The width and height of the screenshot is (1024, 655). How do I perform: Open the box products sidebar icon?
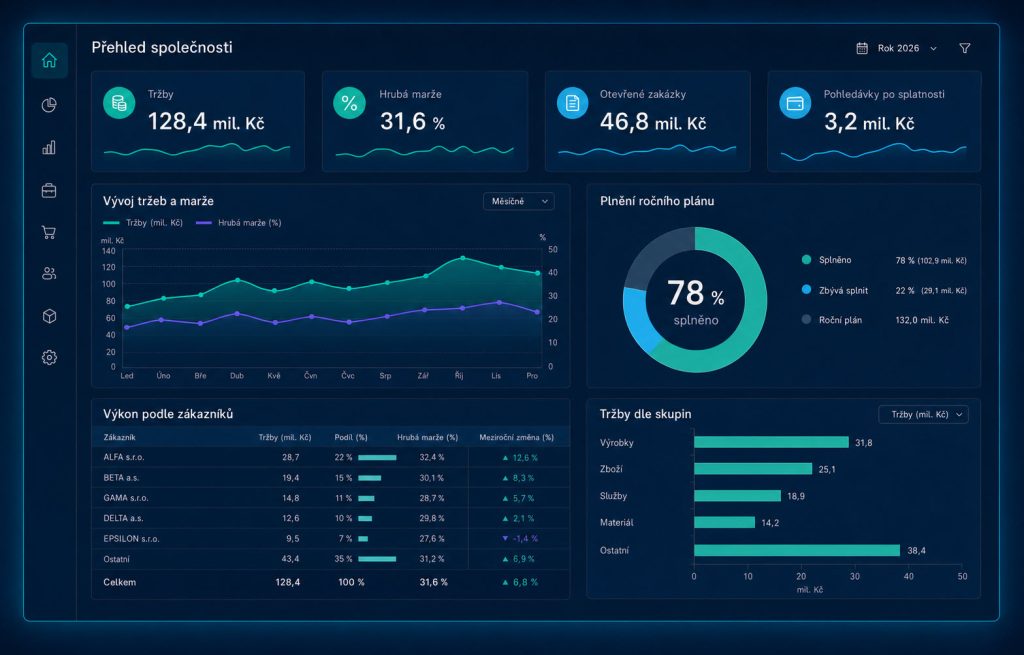click(x=49, y=316)
